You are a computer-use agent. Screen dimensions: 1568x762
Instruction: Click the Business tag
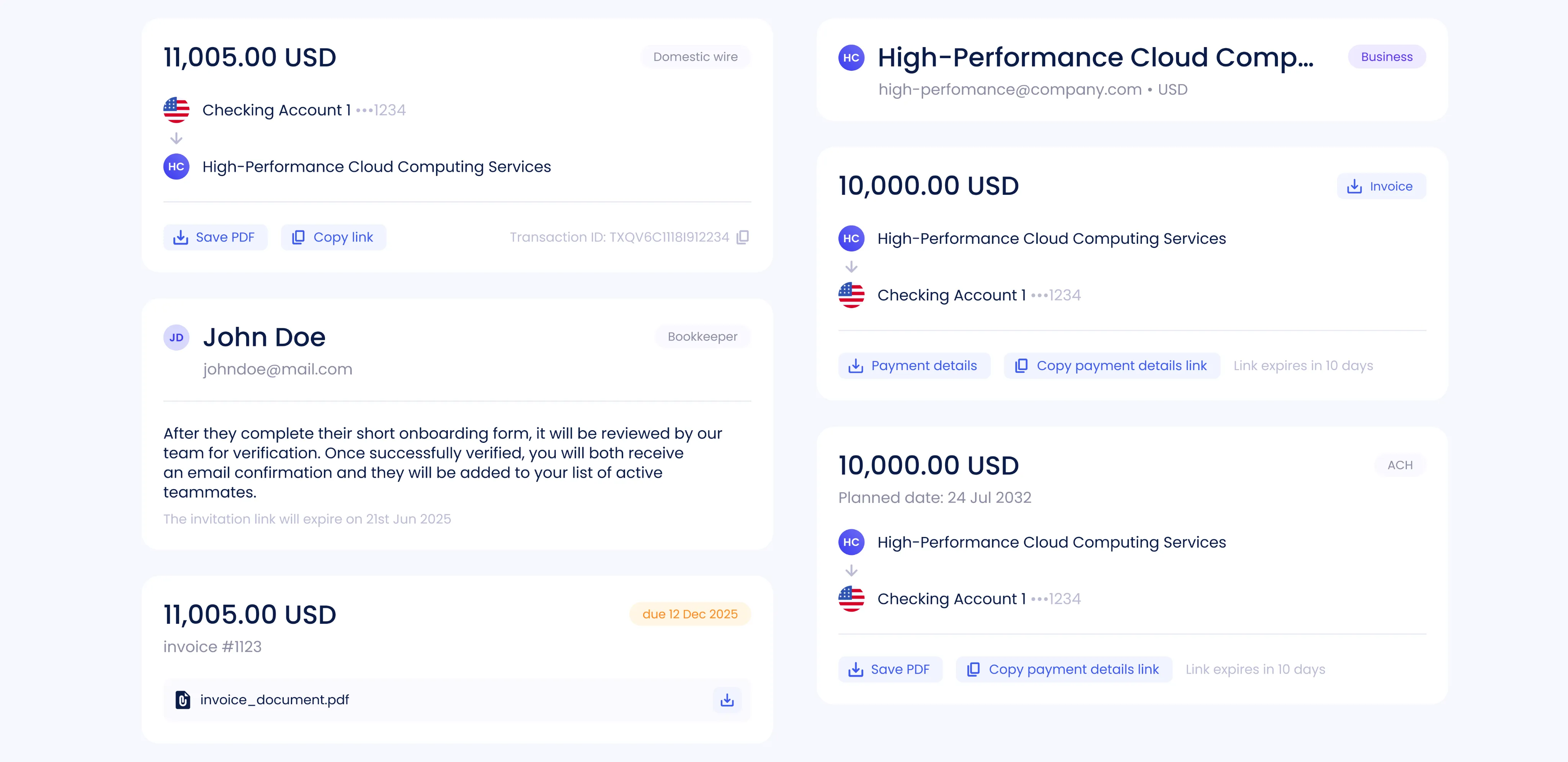(x=1387, y=57)
